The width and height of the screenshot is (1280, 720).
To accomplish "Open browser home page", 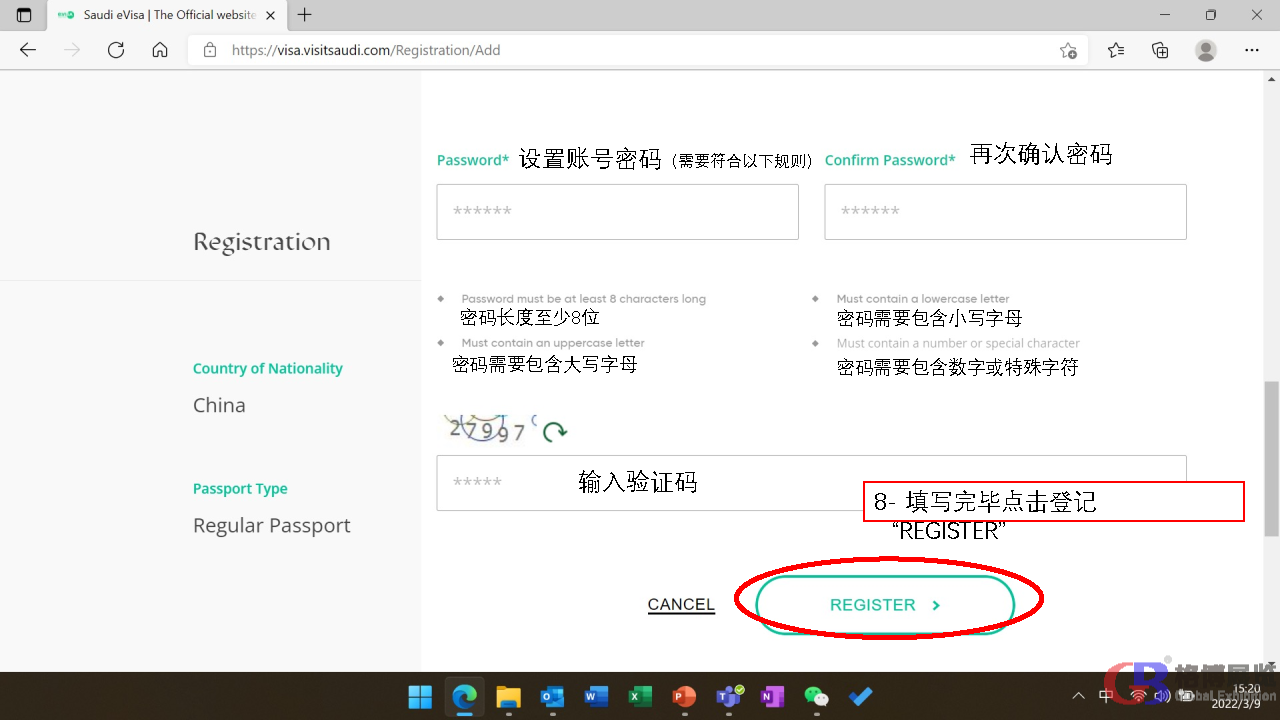I will [x=160, y=50].
